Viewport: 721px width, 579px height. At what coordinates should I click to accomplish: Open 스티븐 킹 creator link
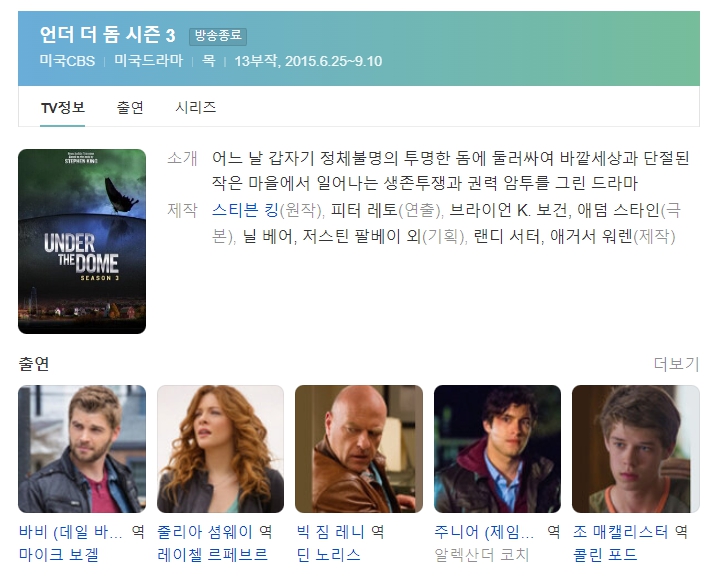point(245,210)
